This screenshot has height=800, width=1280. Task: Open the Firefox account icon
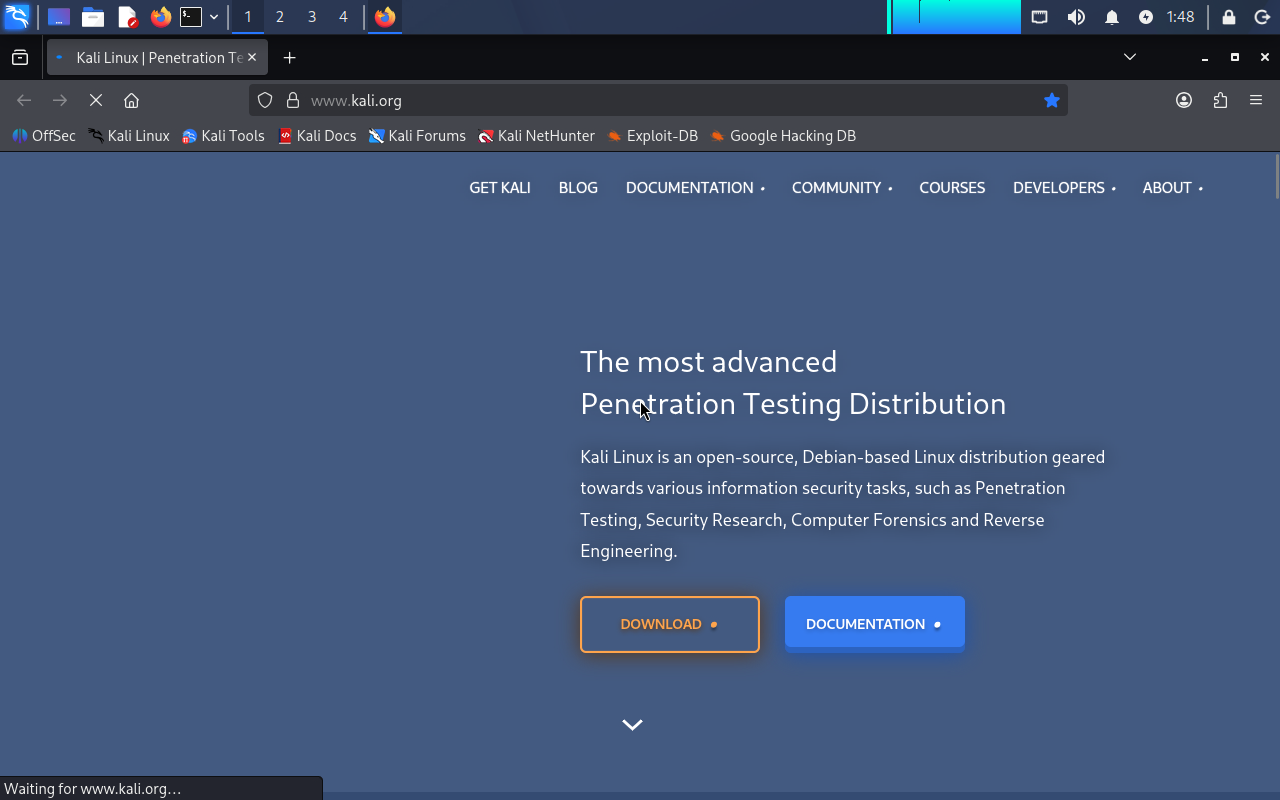click(x=1184, y=100)
